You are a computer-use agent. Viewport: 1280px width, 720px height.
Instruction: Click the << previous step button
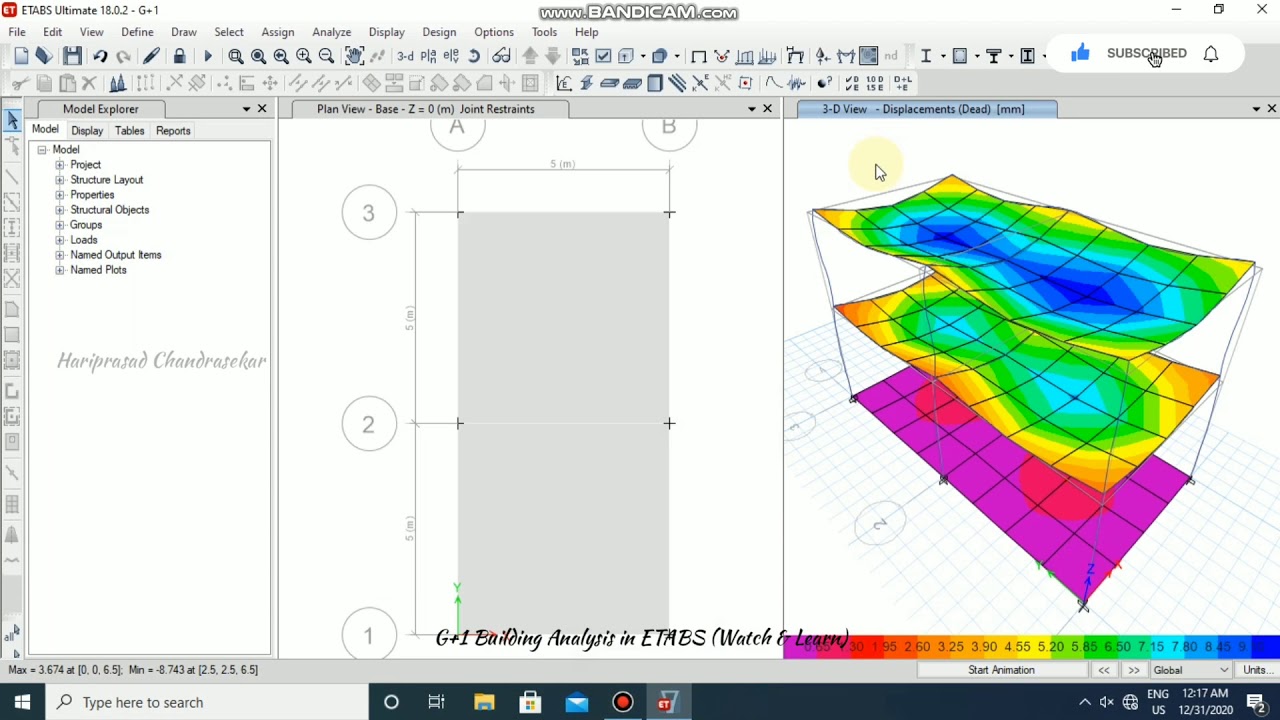pos(1104,670)
